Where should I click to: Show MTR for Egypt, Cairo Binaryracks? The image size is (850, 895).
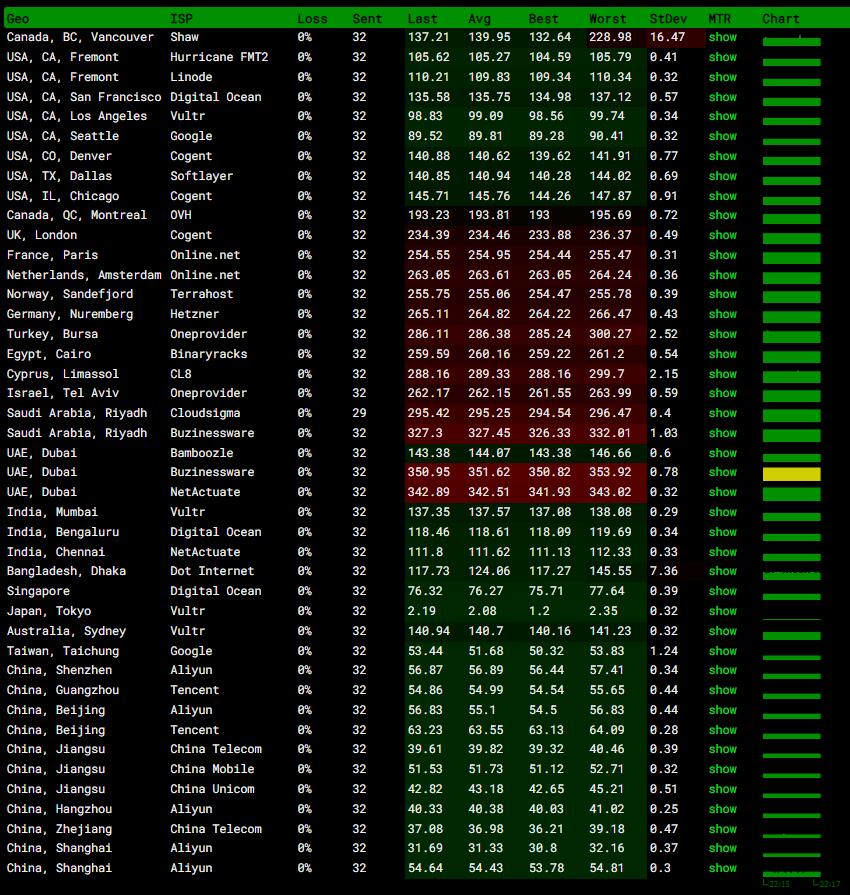pos(722,354)
